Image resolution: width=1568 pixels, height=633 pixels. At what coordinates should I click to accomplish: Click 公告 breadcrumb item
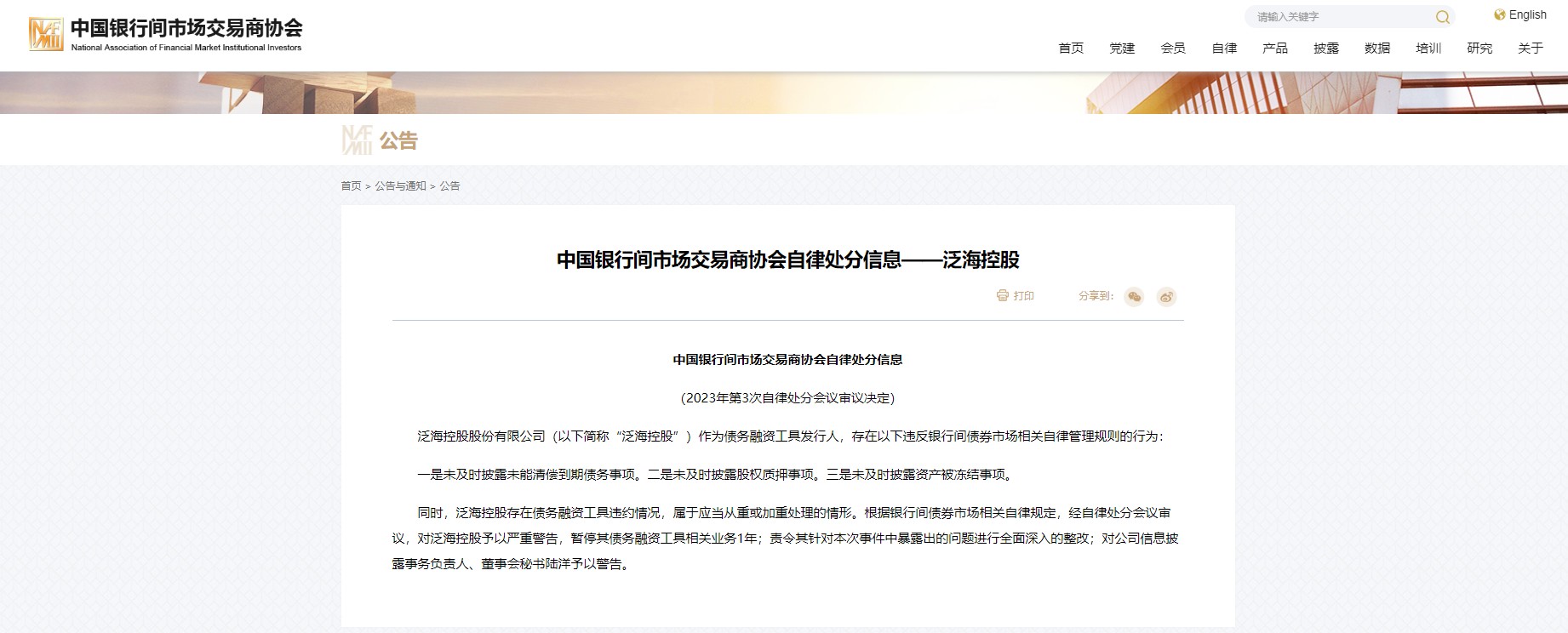pyautogui.click(x=449, y=185)
